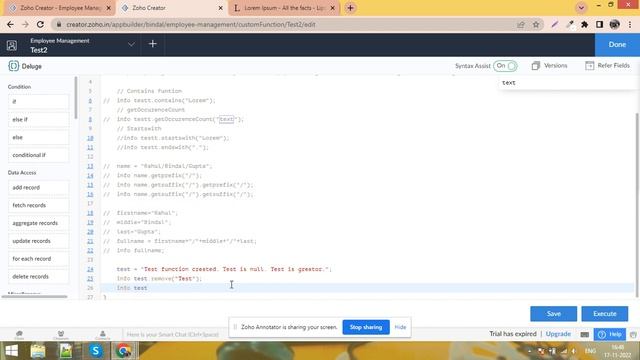Click line number 24 in the editor
Viewport: 640px width, 360px height.
[90, 269]
